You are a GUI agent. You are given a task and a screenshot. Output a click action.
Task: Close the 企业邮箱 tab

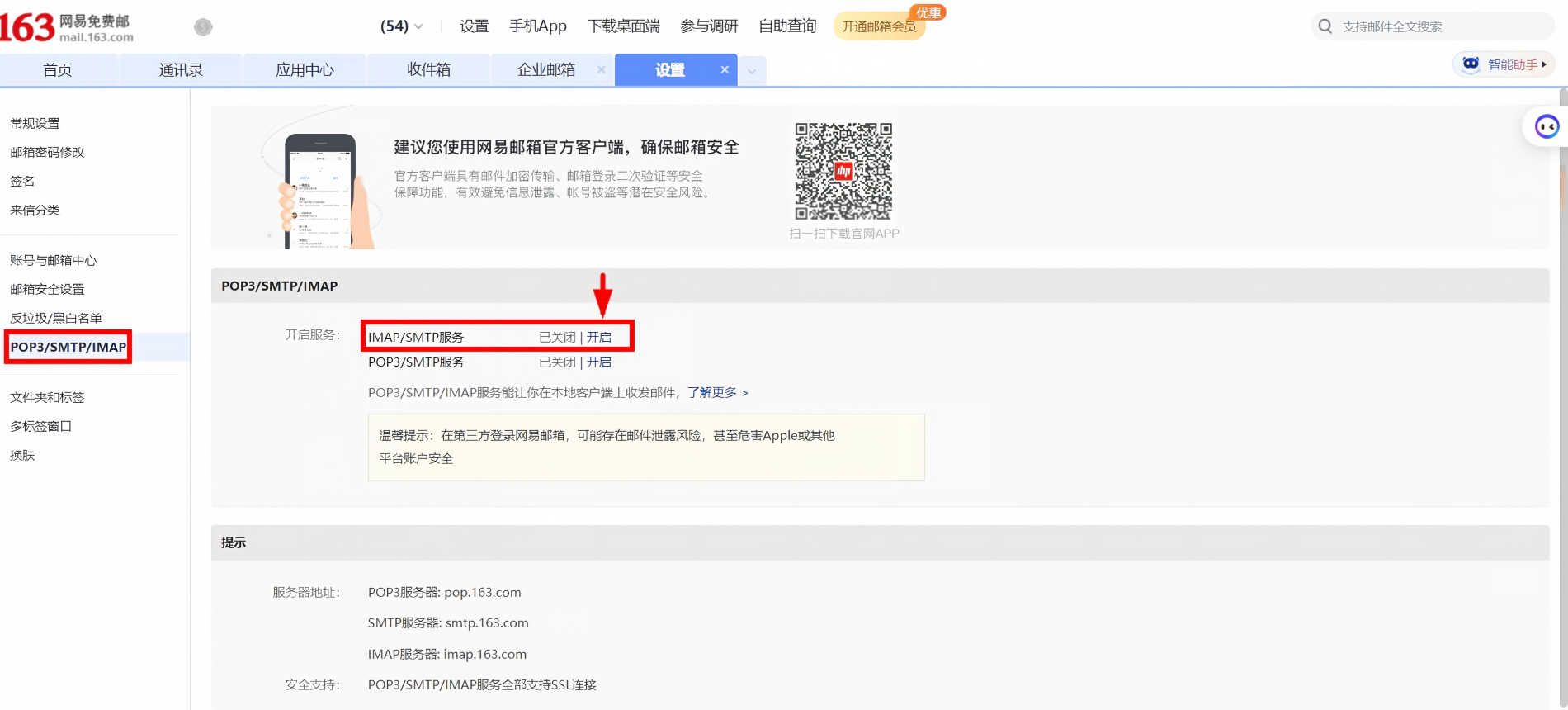[602, 69]
